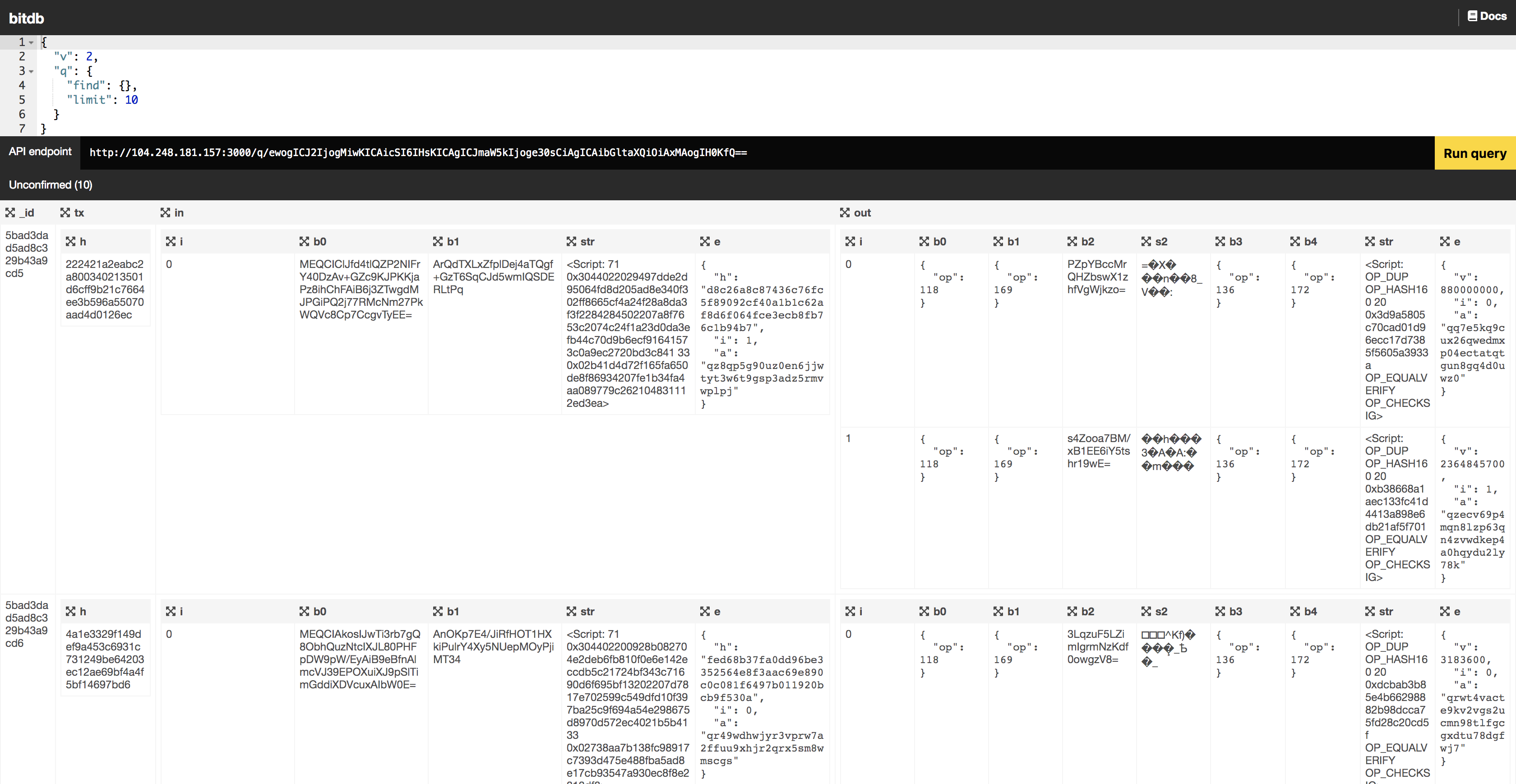Image resolution: width=1516 pixels, height=784 pixels.
Task: Click expand icon of first output b4 column
Action: pyautogui.click(x=1295, y=241)
